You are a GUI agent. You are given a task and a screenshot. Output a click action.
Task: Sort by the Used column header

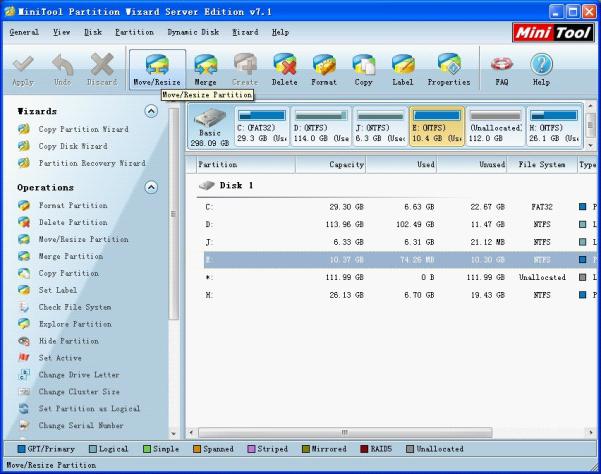click(x=401, y=164)
